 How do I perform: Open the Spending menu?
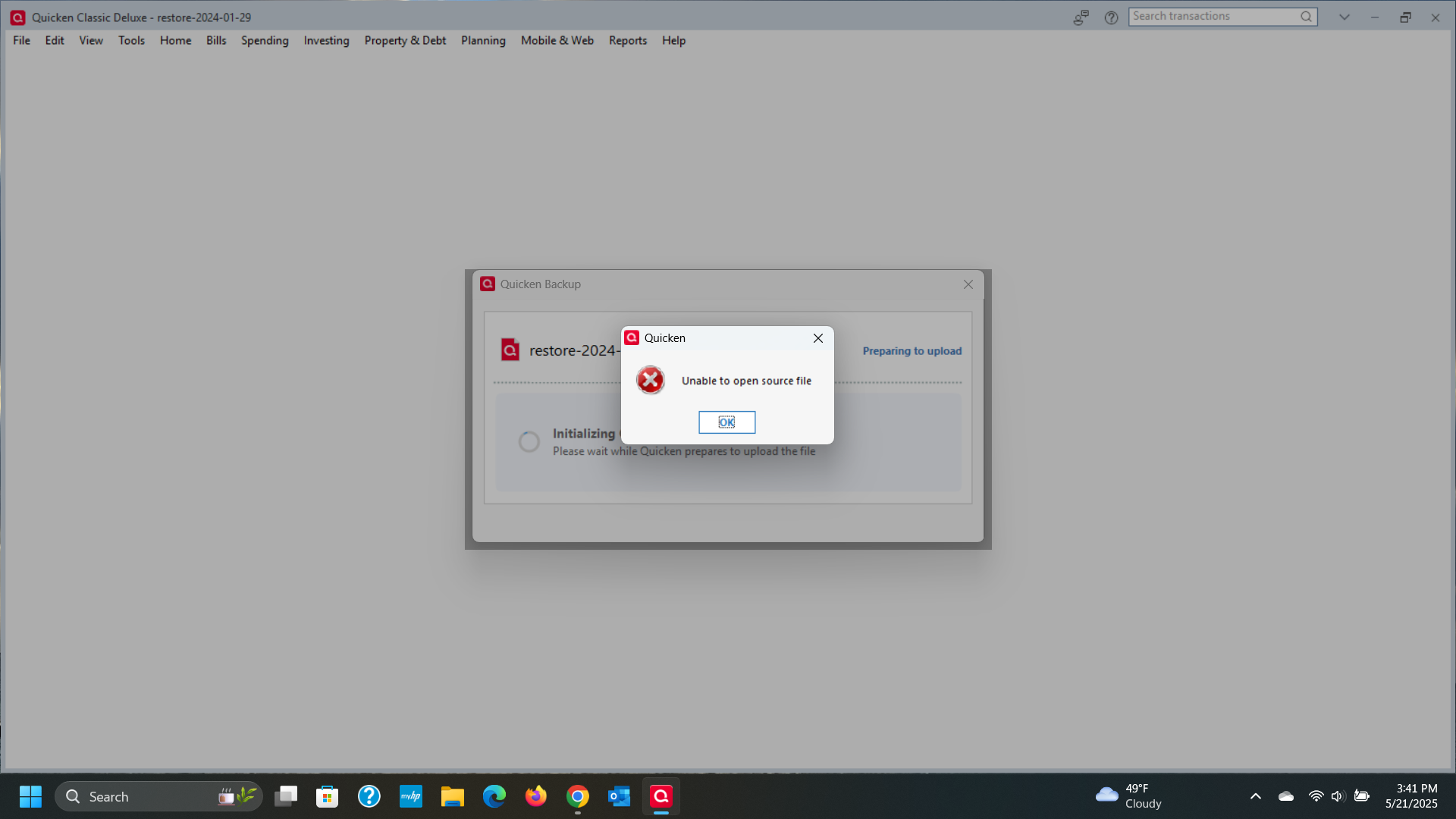coord(265,41)
